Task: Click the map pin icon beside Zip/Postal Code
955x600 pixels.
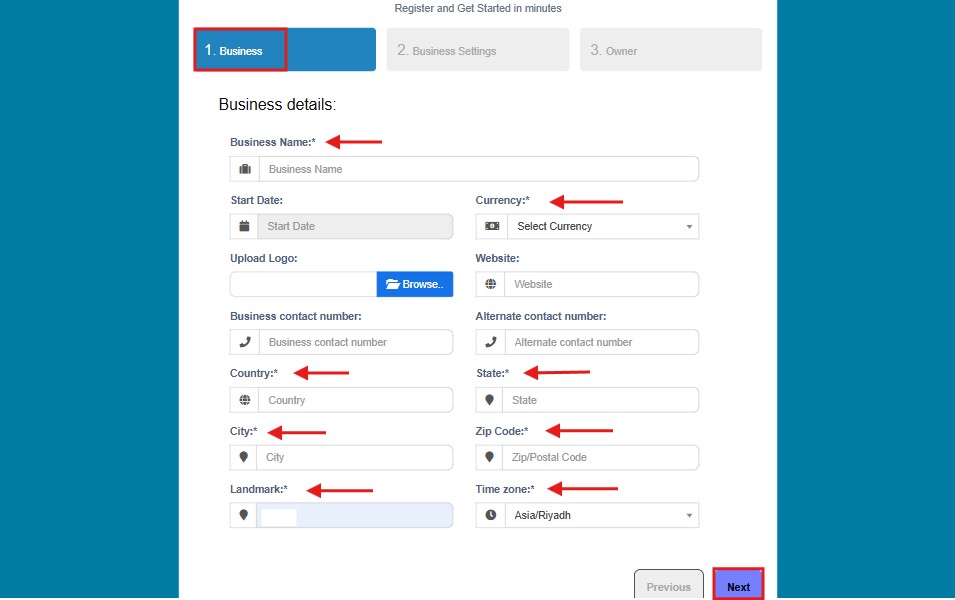Action: (x=489, y=457)
